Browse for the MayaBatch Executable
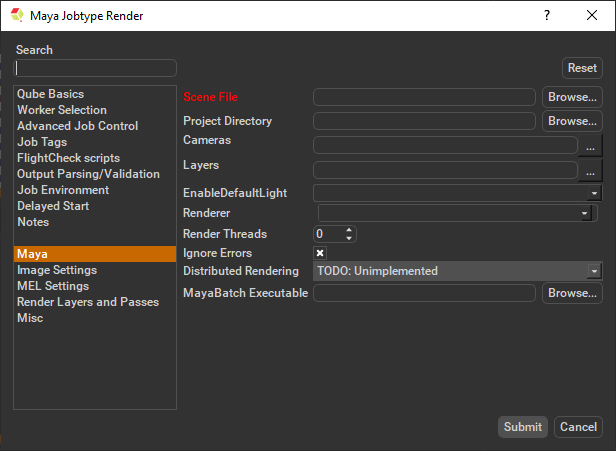Viewport: 616px width, 451px height. (572, 293)
